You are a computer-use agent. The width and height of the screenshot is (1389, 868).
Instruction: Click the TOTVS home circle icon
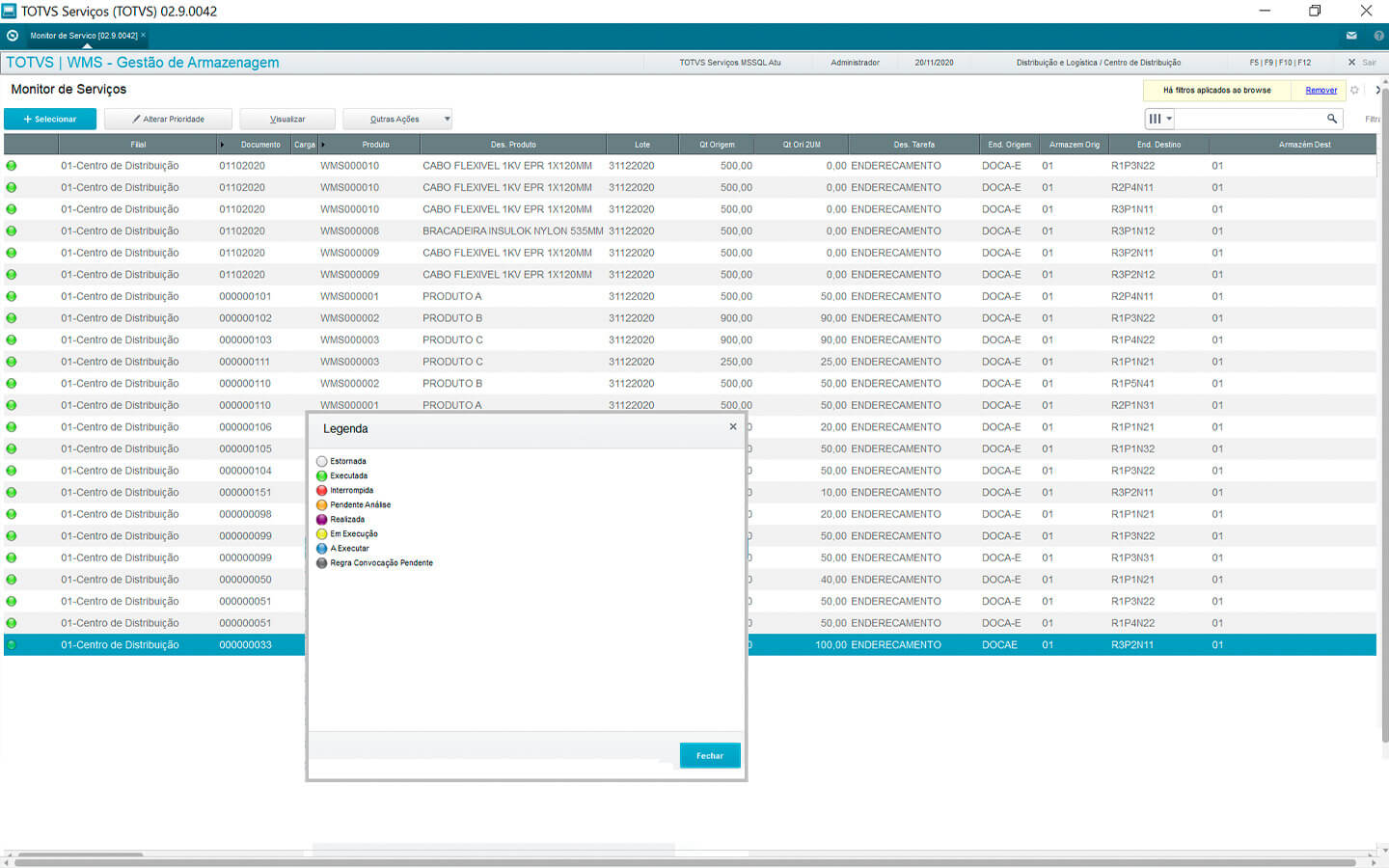[13, 36]
